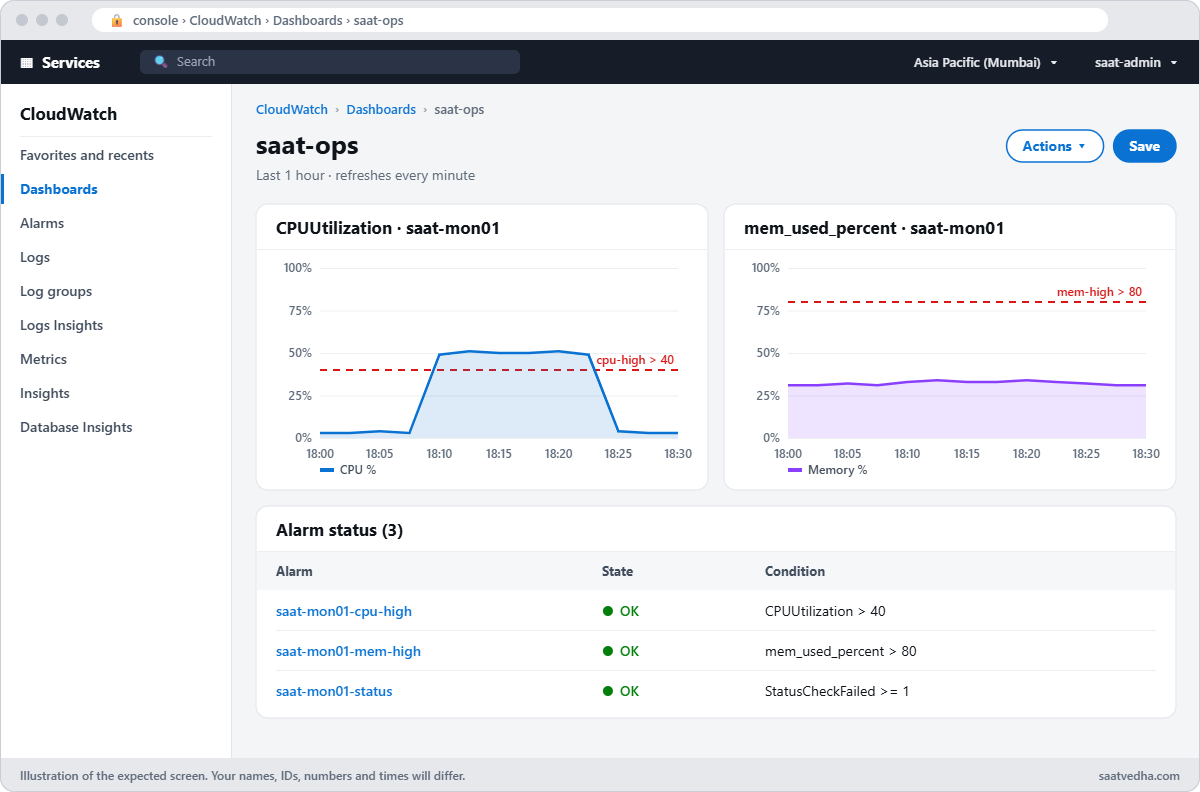Viewport: 1200px width, 792px height.
Task: Click the Alarm status (3) heading
Action: coord(339,530)
